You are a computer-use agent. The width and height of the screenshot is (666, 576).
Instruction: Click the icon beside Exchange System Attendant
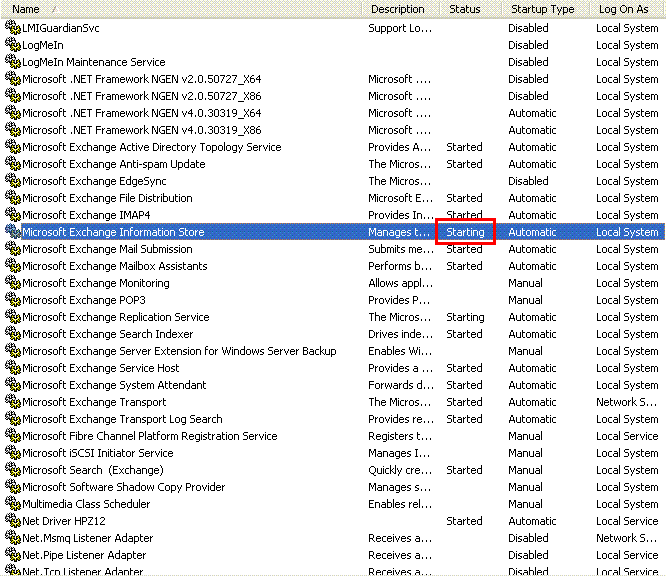(x=13, y=384)
